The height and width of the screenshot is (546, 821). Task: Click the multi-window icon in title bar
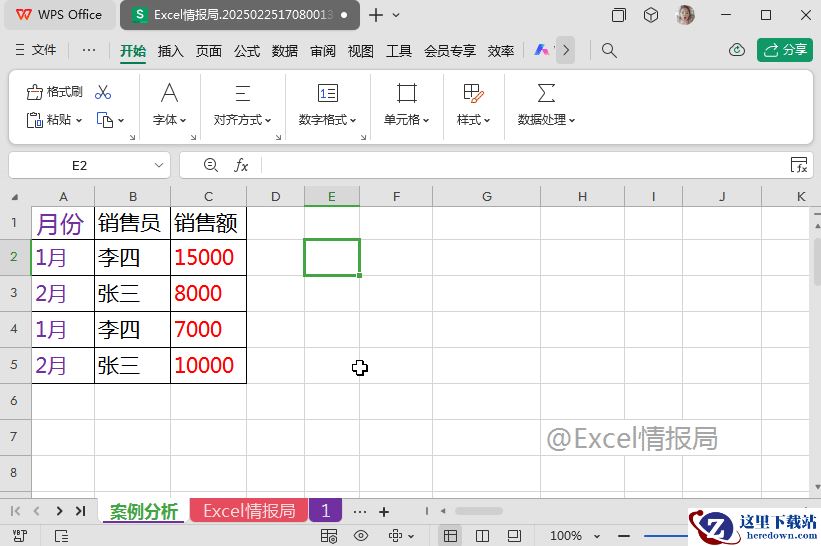[x=618, y=15]
